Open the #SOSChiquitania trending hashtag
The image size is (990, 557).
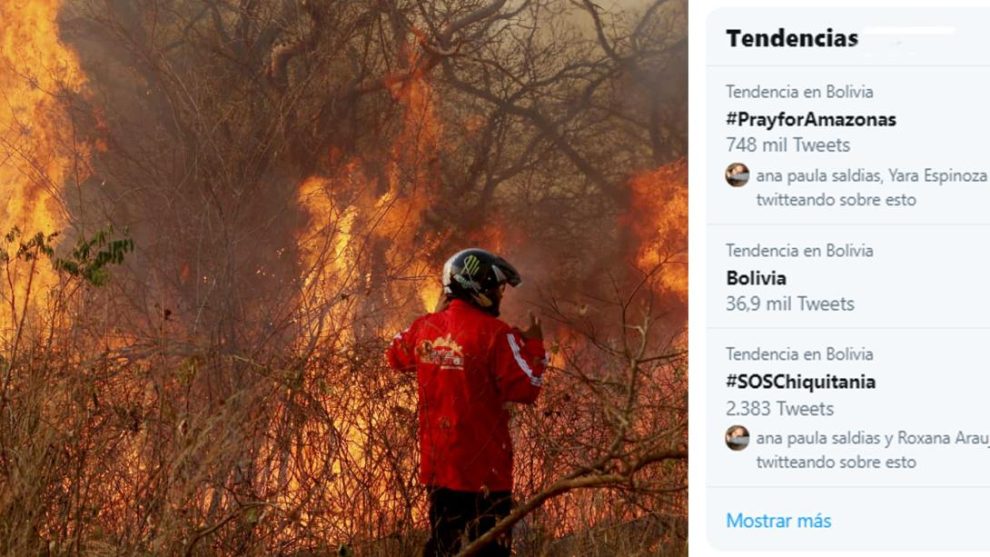[x=801, y=382]
